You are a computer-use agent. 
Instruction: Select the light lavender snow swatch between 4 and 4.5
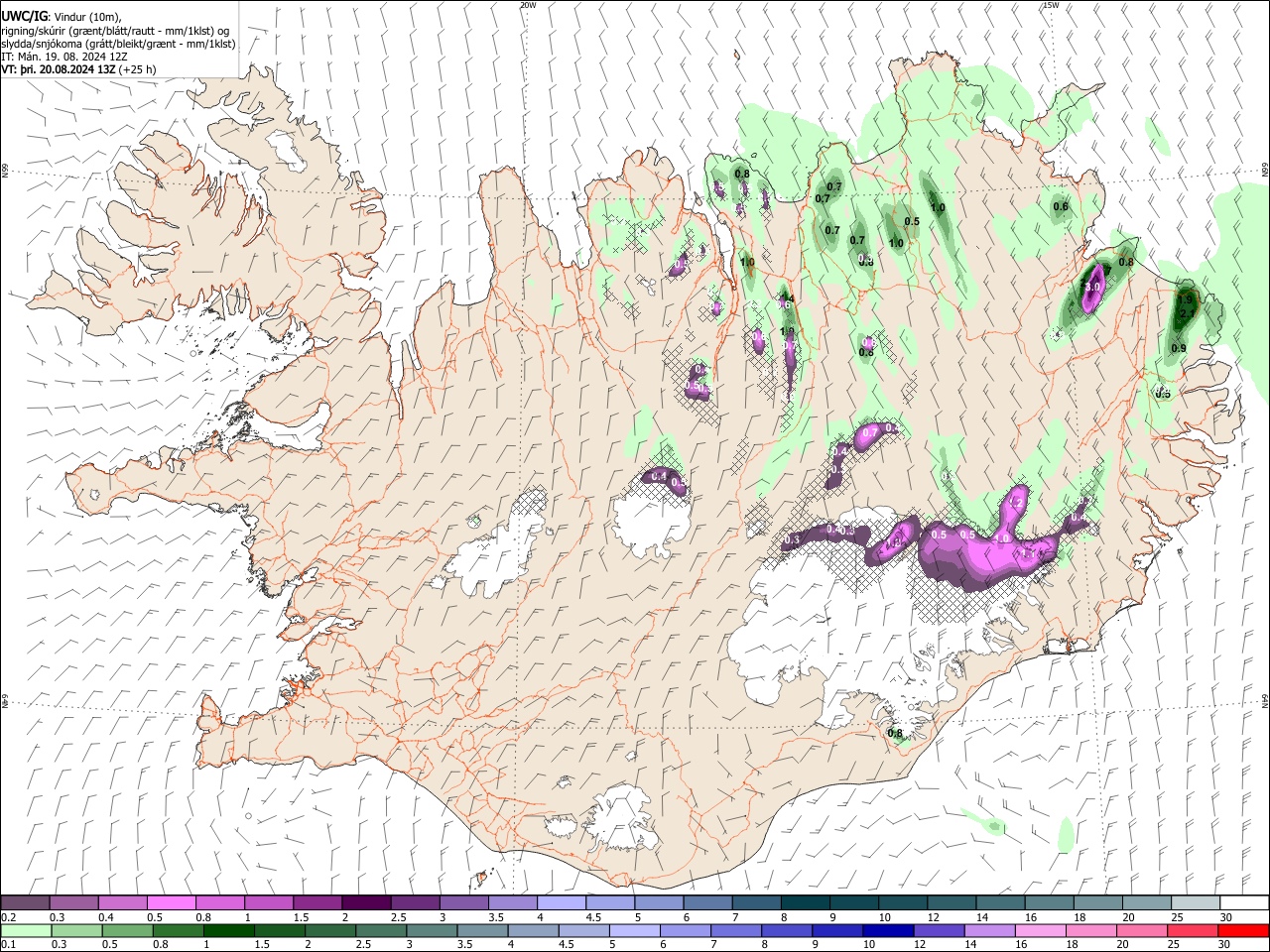(x=560, y=902)
